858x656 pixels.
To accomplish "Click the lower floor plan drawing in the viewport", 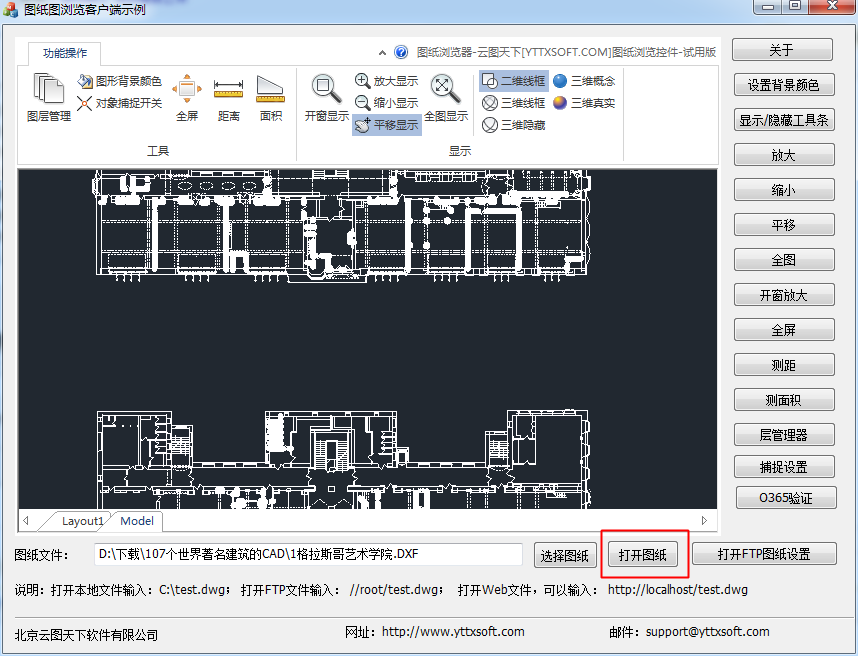I will [x=344, y=460].
